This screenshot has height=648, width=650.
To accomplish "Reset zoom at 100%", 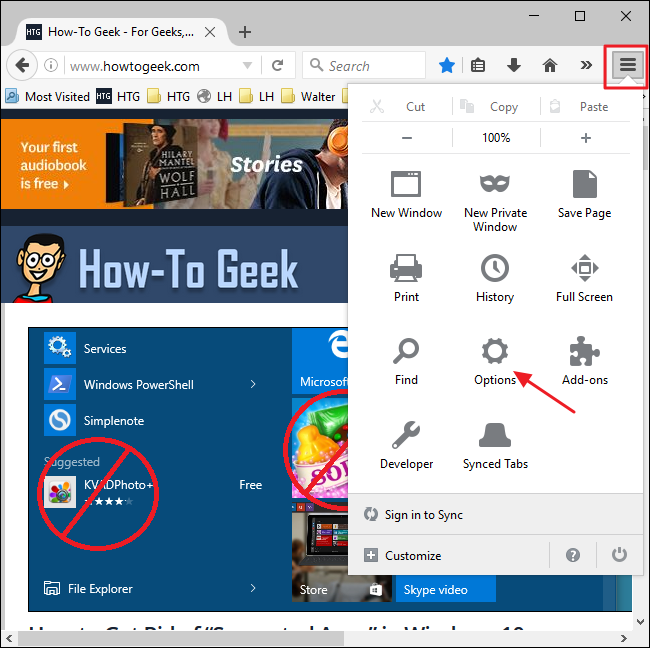I will coord(496,138).
